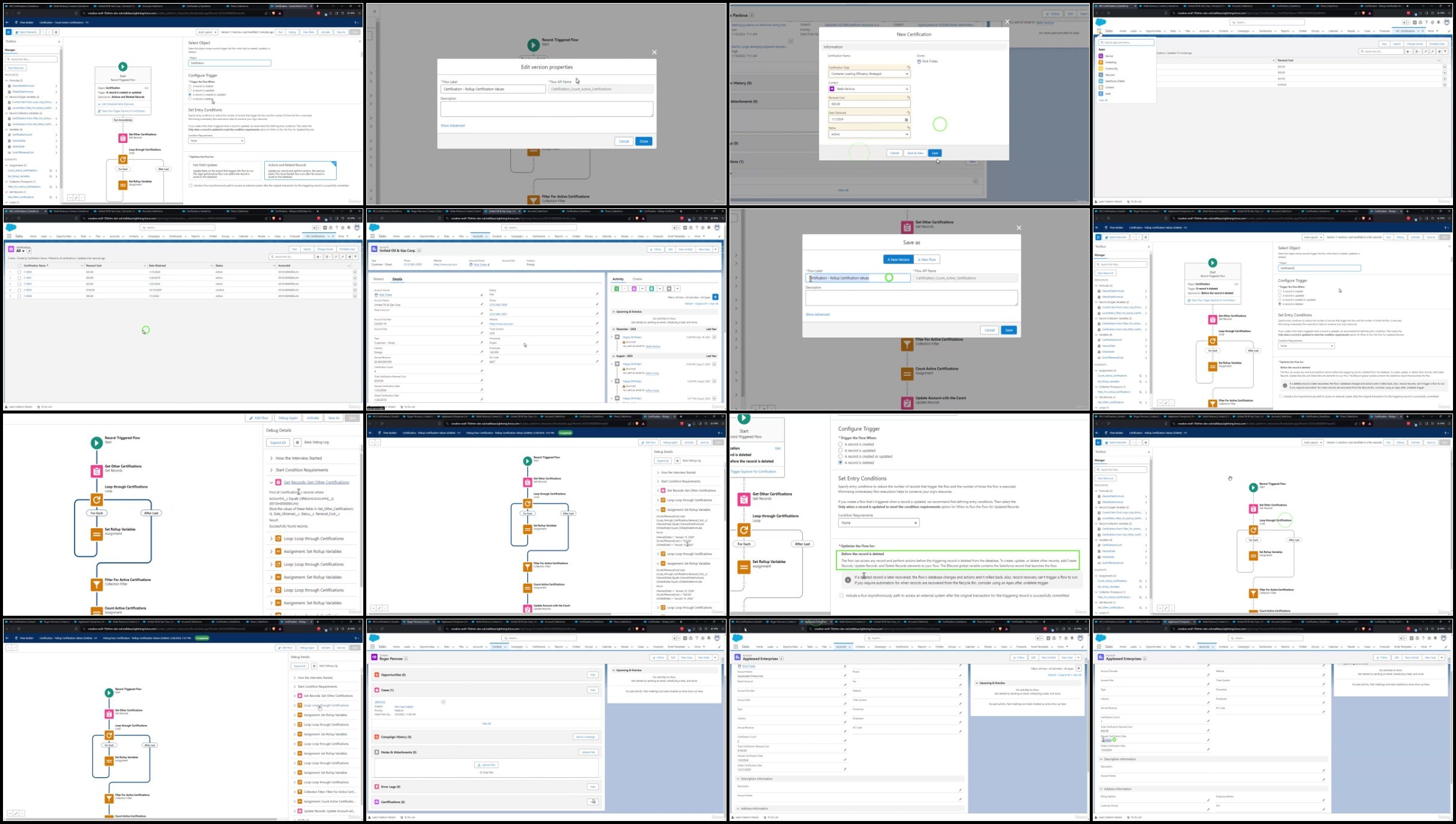Click Save & New in New Certification dialog
The width and height of the screenshot is (1456, 824).
pos(915,153)
